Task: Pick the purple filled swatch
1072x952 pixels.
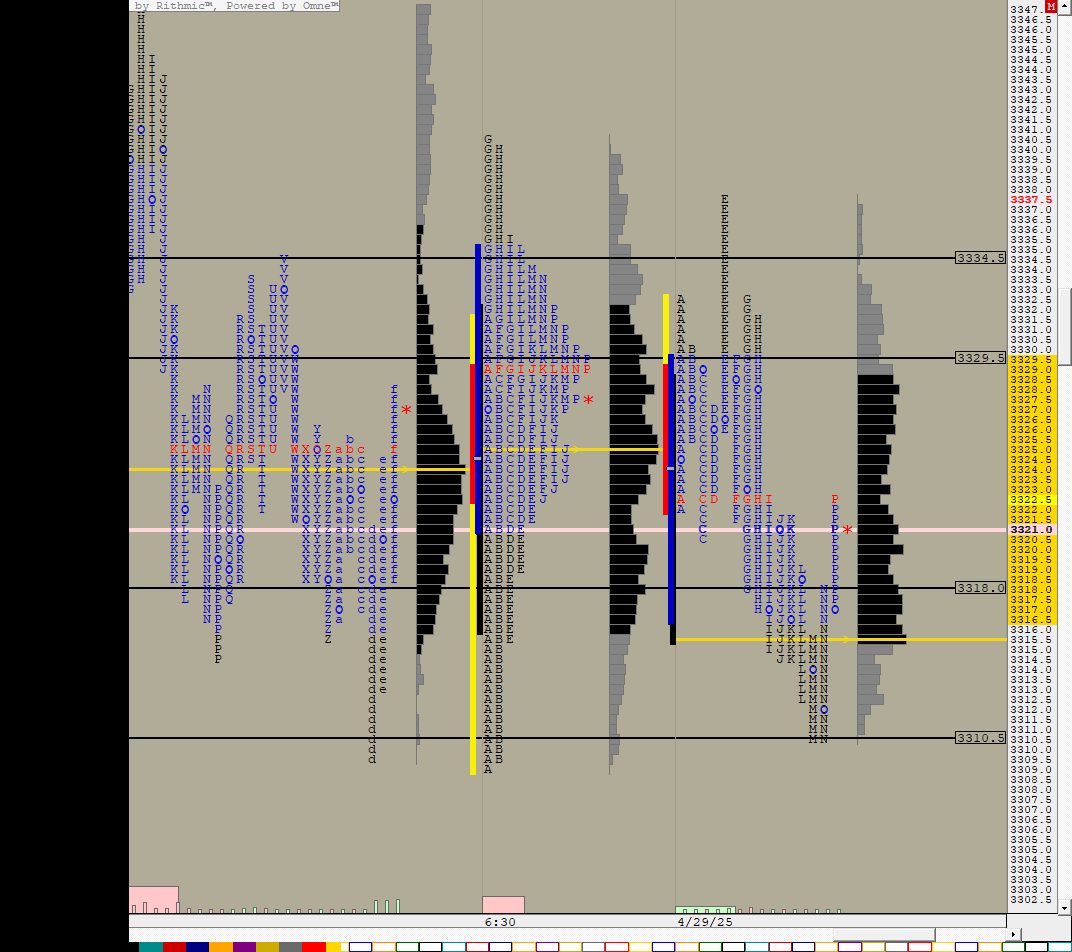Action: click(x=244, y=947)
